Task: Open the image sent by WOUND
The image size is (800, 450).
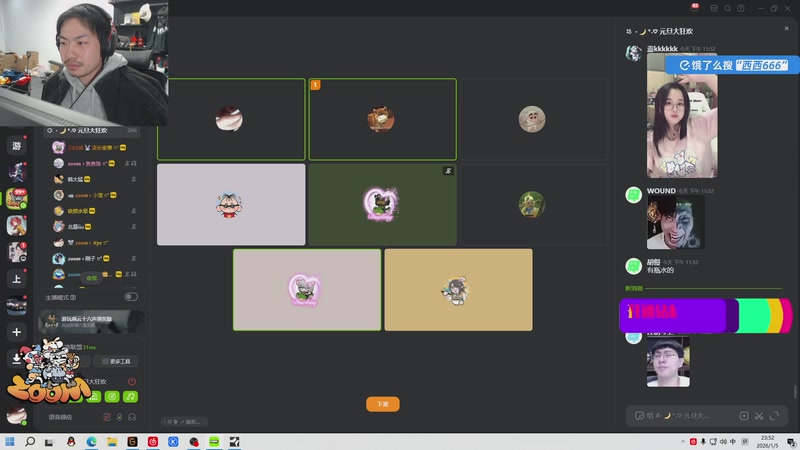Action: tap(676, 222)
